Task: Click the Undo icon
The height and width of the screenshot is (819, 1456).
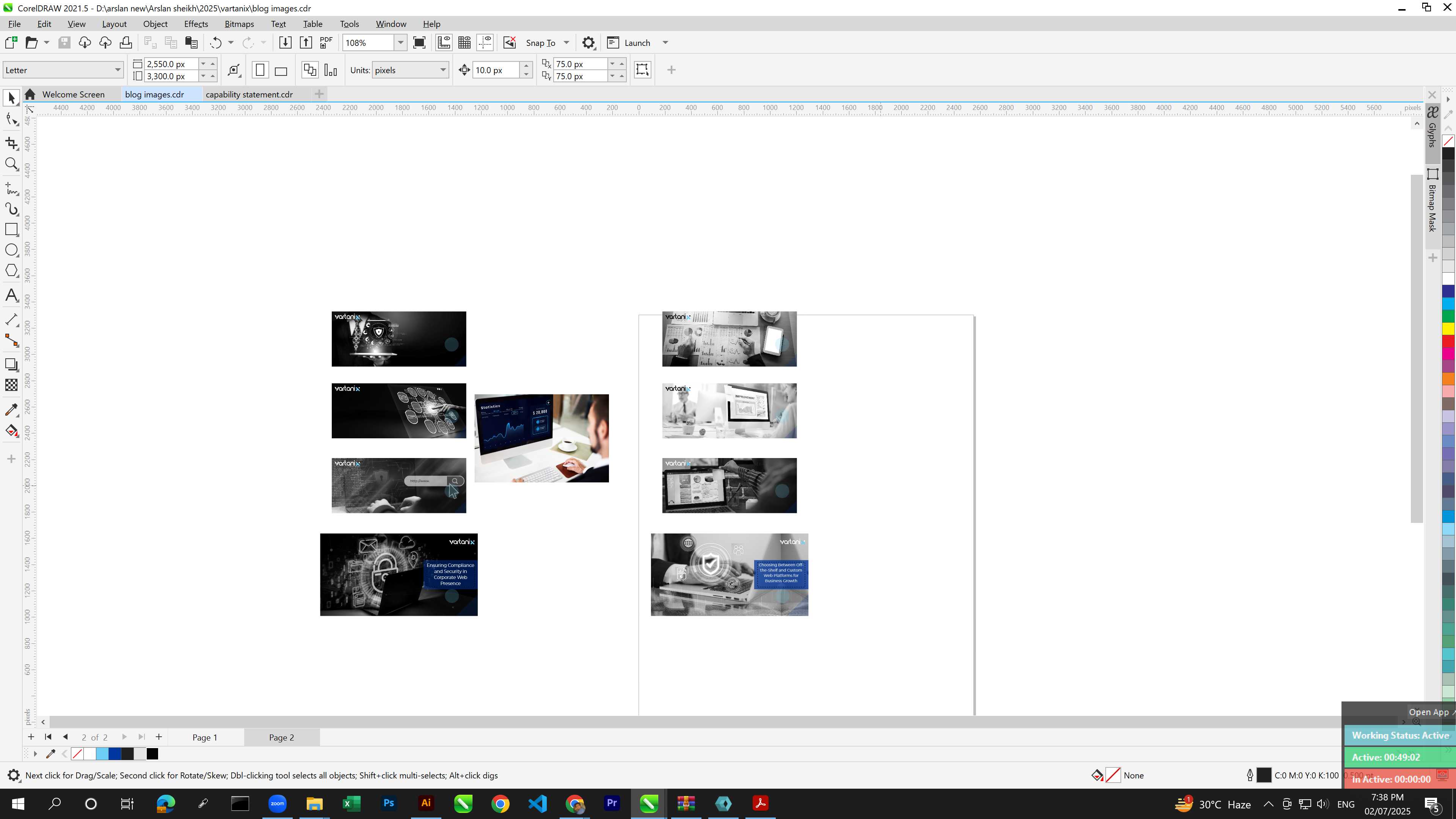Action: [x=215, y=42]
